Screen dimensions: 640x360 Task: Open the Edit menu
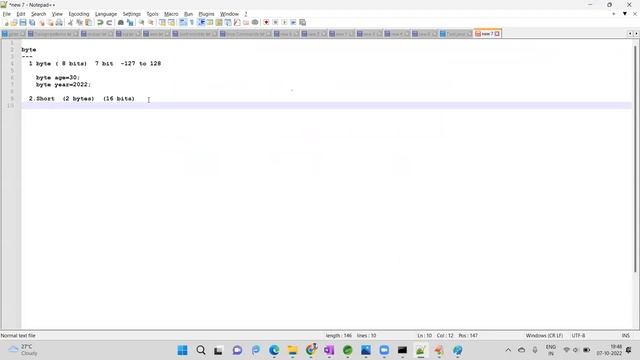point(21,14)
